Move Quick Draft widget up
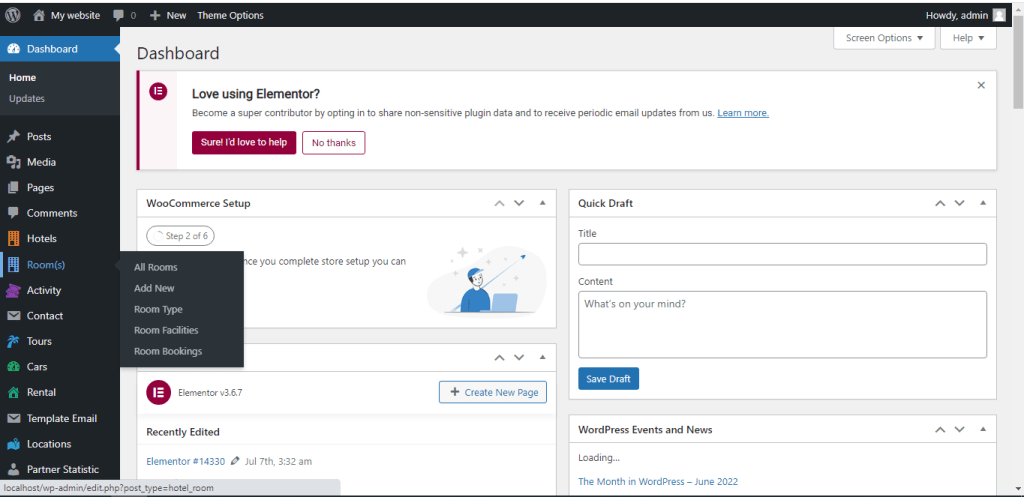 coord(940,203)
